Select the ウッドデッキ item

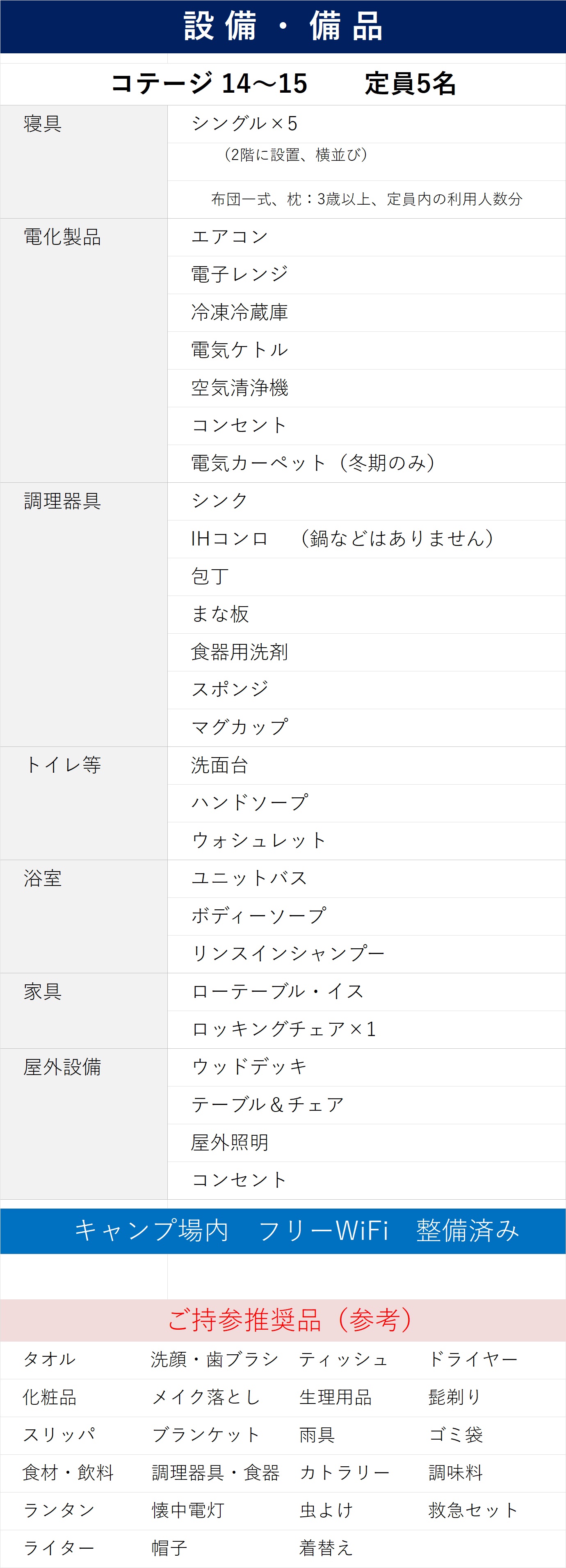(x=249, y=1067)
